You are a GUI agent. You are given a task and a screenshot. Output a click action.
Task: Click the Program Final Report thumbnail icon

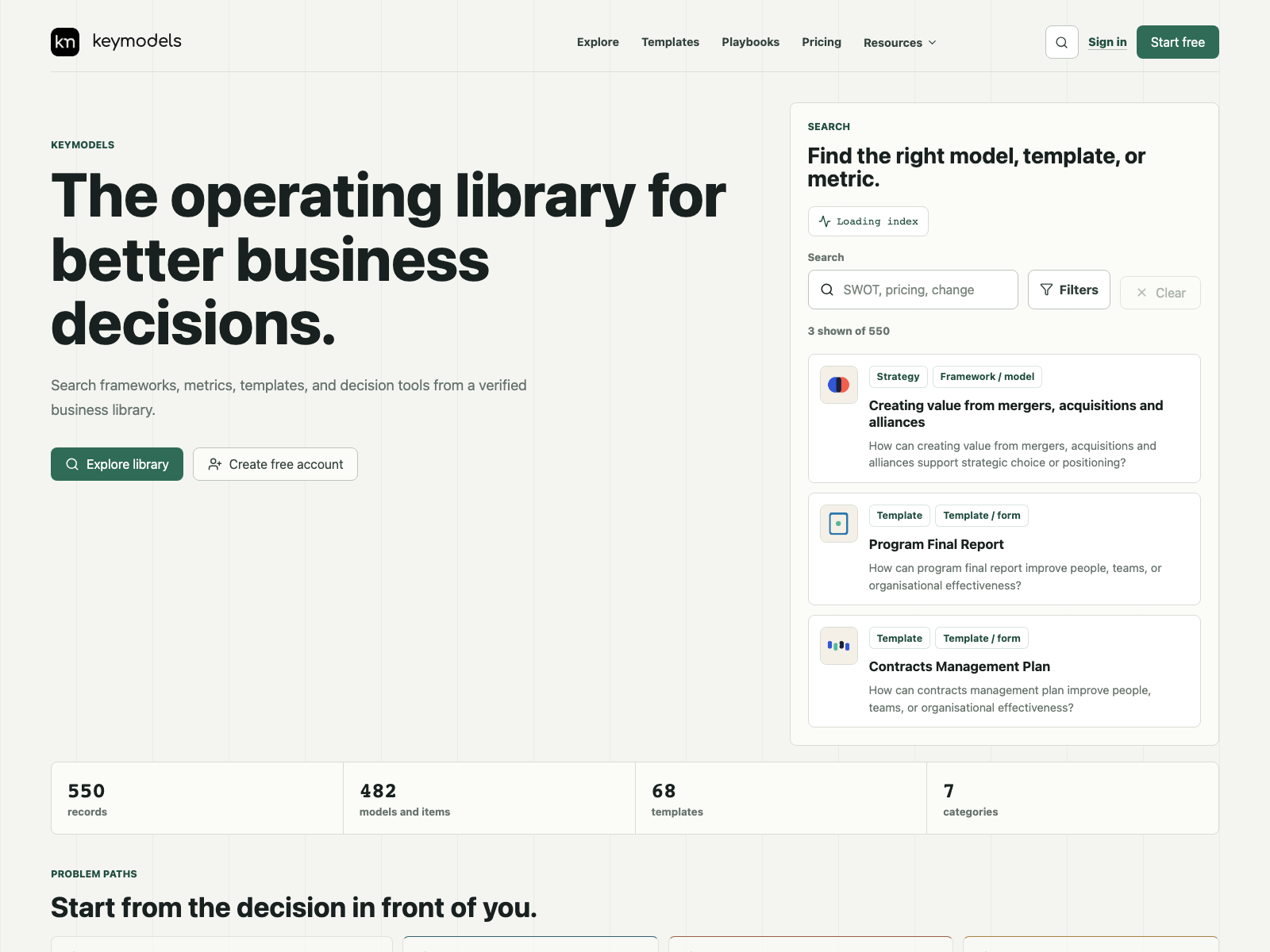(838, 524)
